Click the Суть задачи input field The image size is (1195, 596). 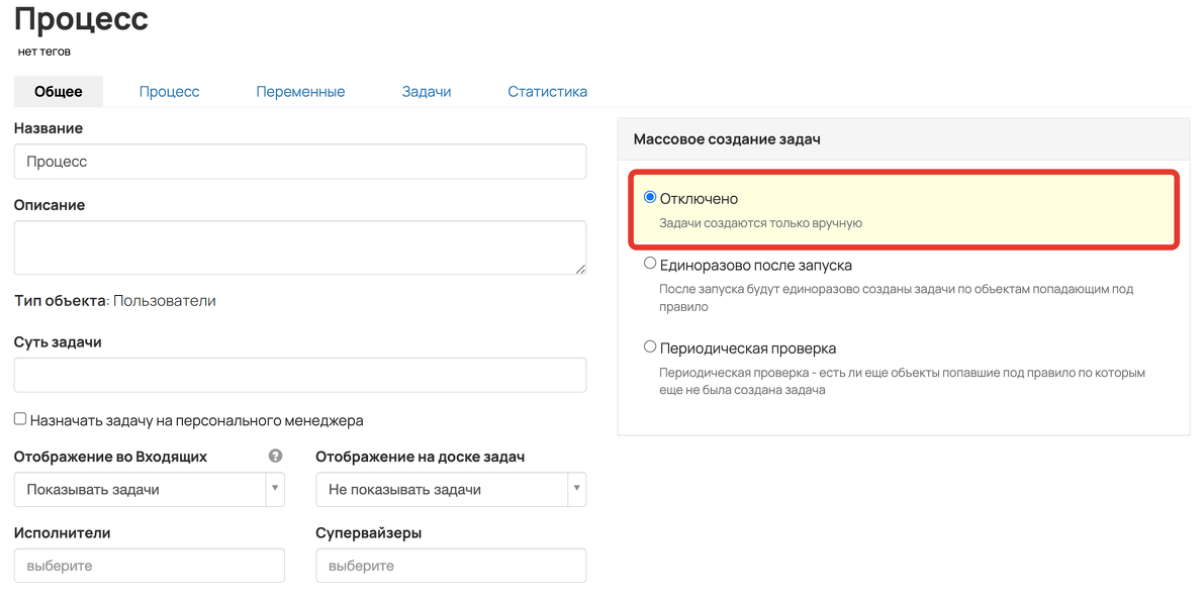click(300, 375)
